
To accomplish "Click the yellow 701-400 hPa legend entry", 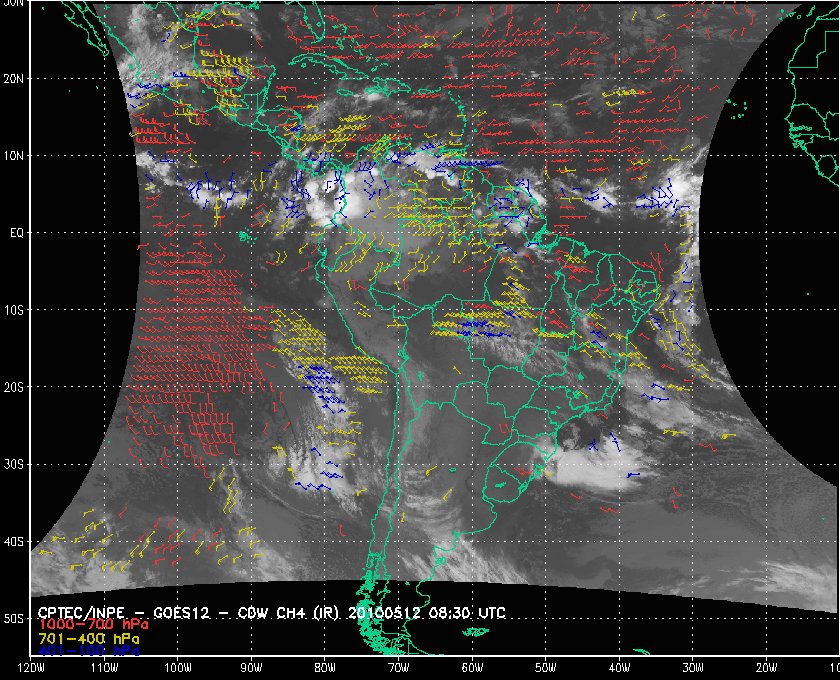I will [x=89, y=639].
